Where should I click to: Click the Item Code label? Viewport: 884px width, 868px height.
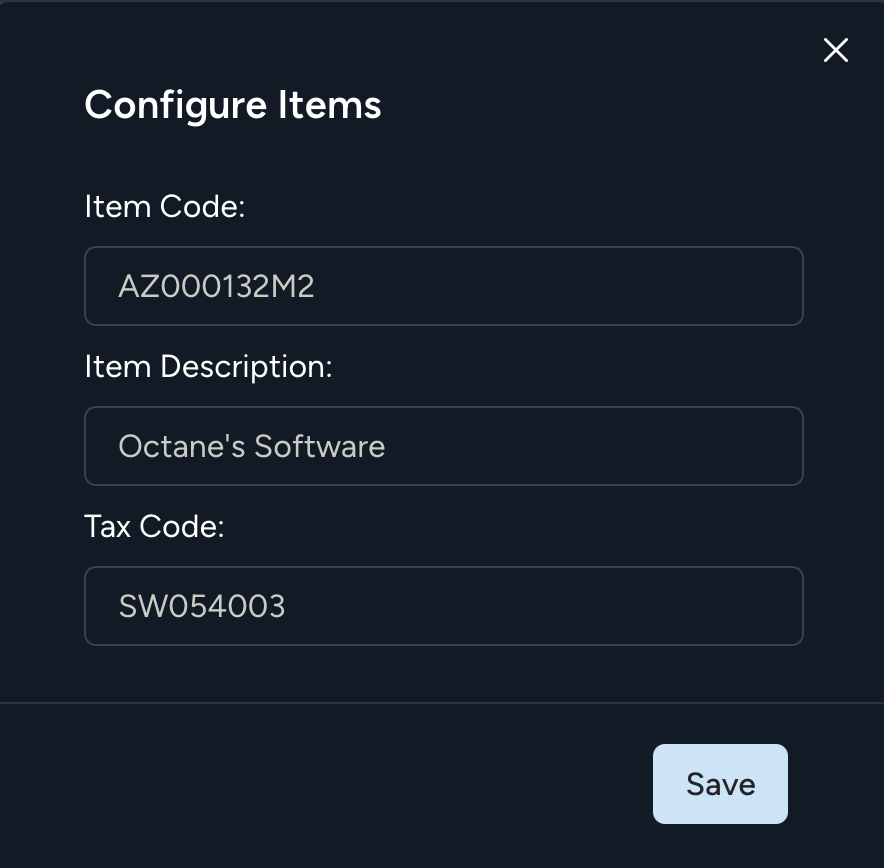pos(165,206)
